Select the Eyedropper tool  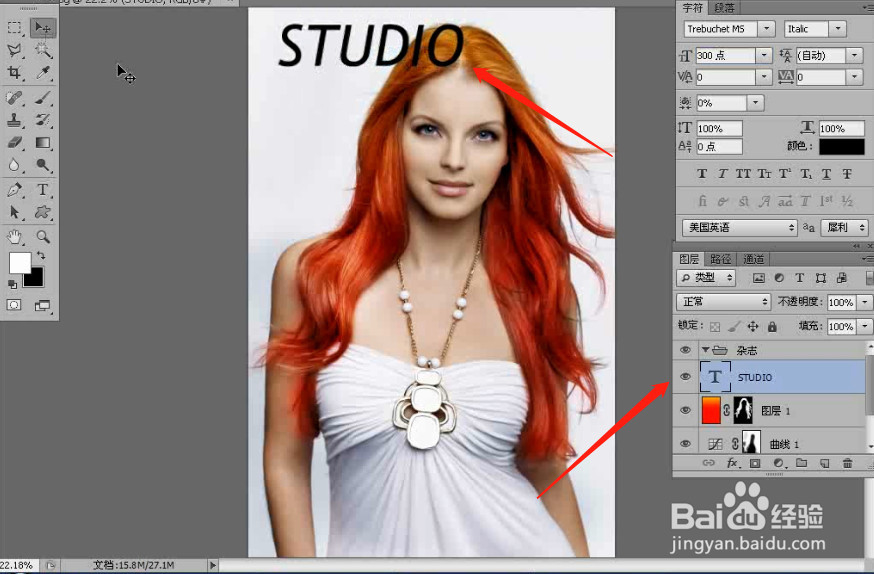42,72
